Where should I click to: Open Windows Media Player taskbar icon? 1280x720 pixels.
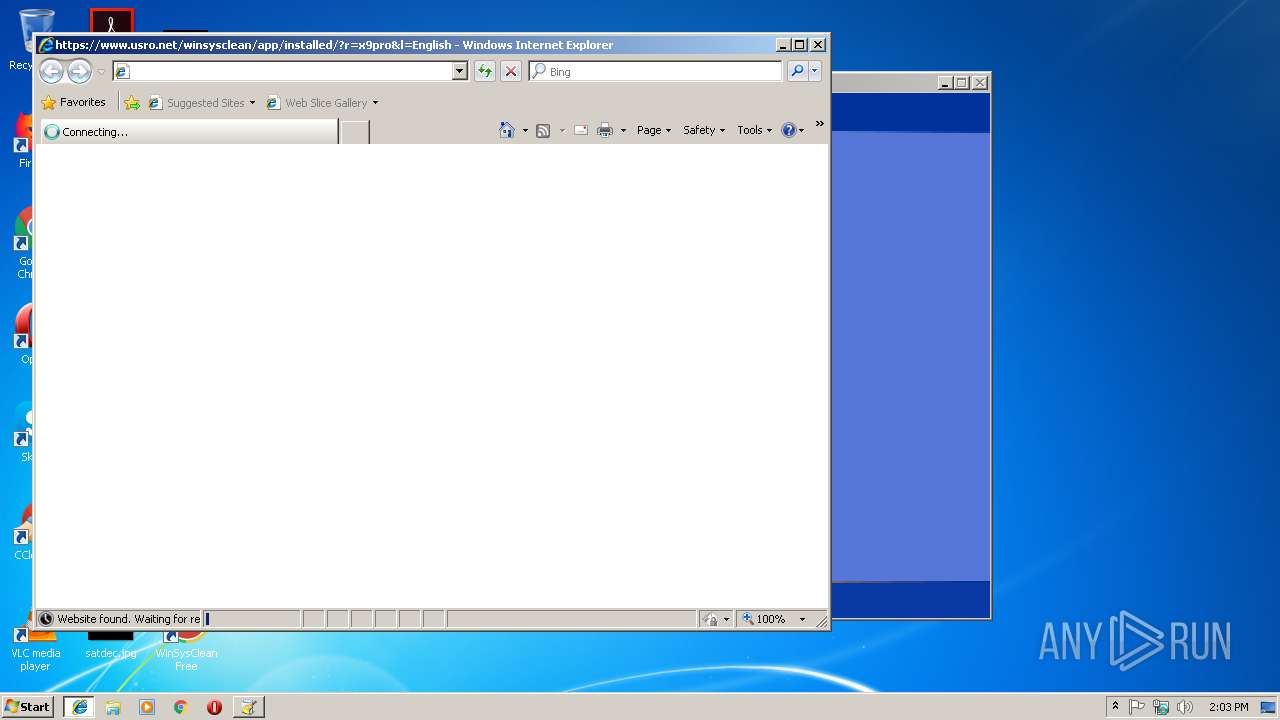(147, 707)
